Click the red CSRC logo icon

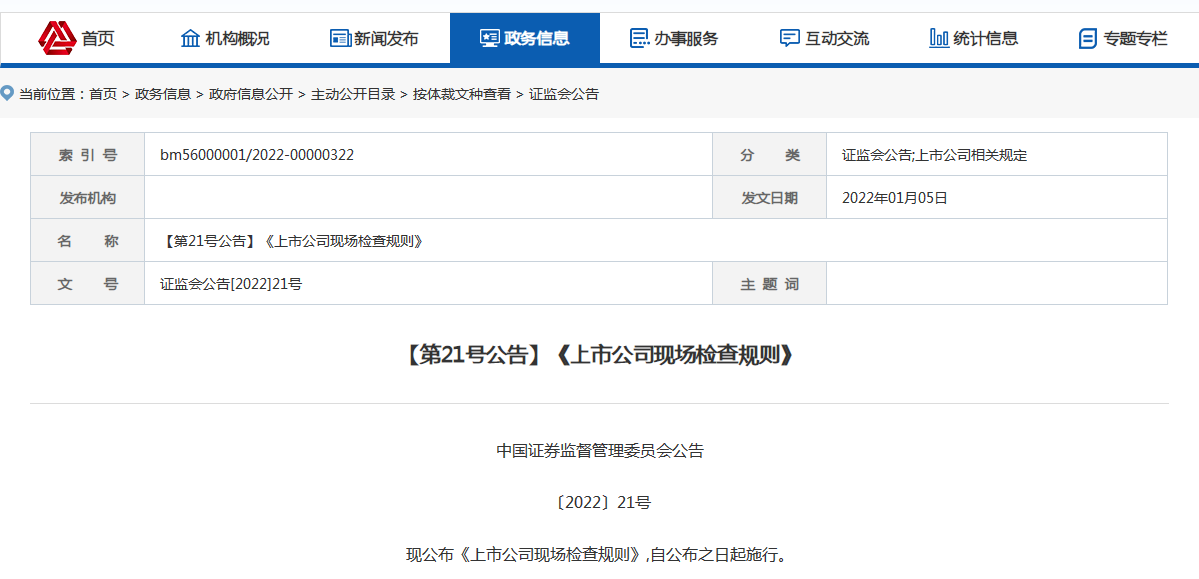[57, 37]
